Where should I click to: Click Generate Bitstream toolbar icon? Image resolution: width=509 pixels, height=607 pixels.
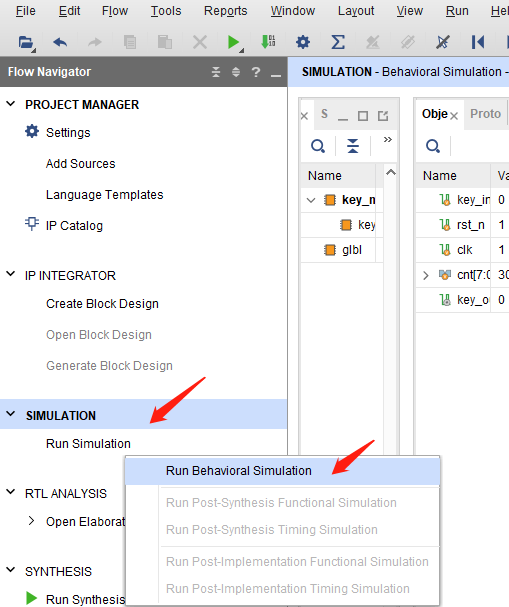(x=268, y=42)
